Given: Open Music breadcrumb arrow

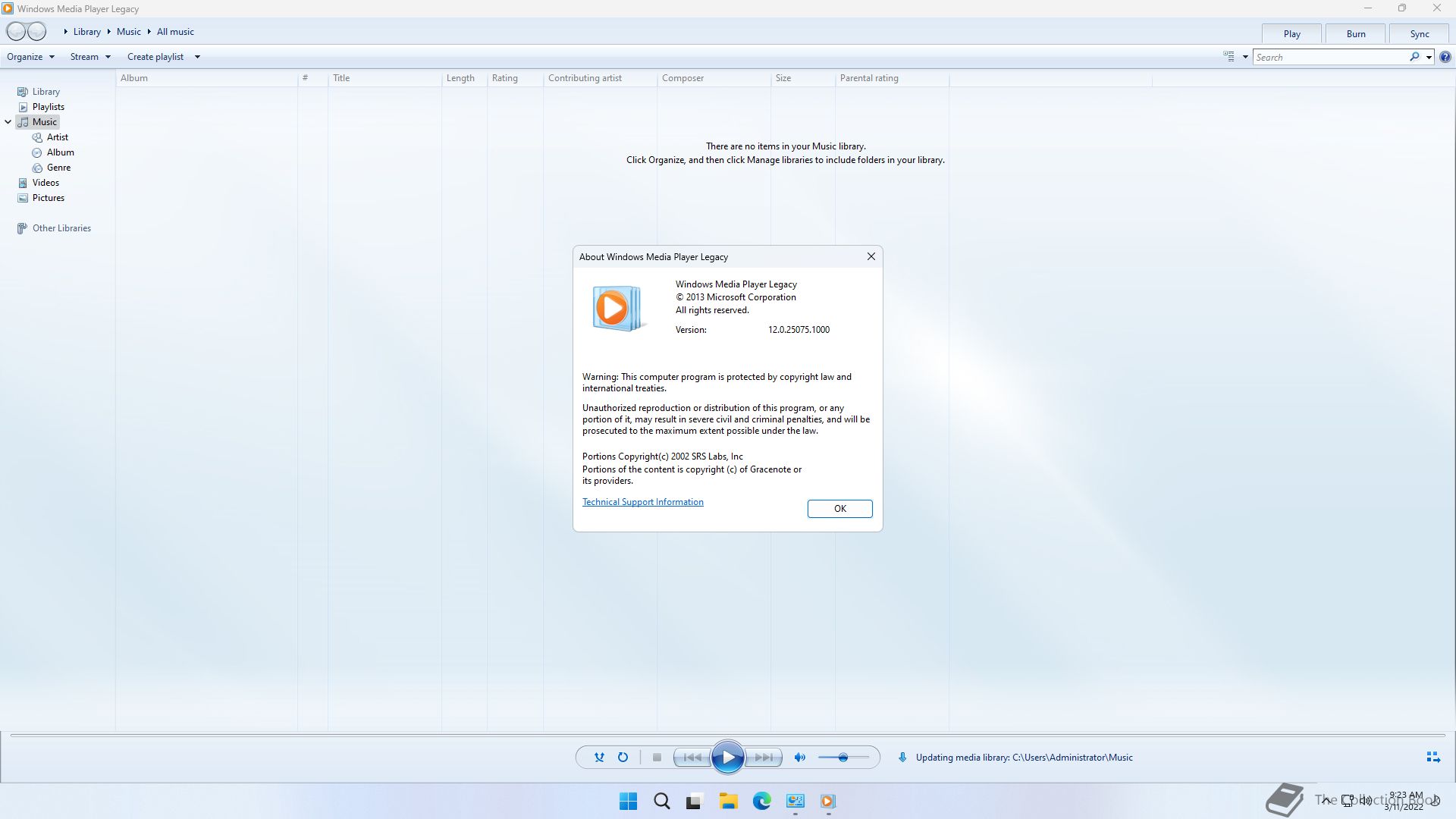Looking at the screenshot, I should coord(109,32).
